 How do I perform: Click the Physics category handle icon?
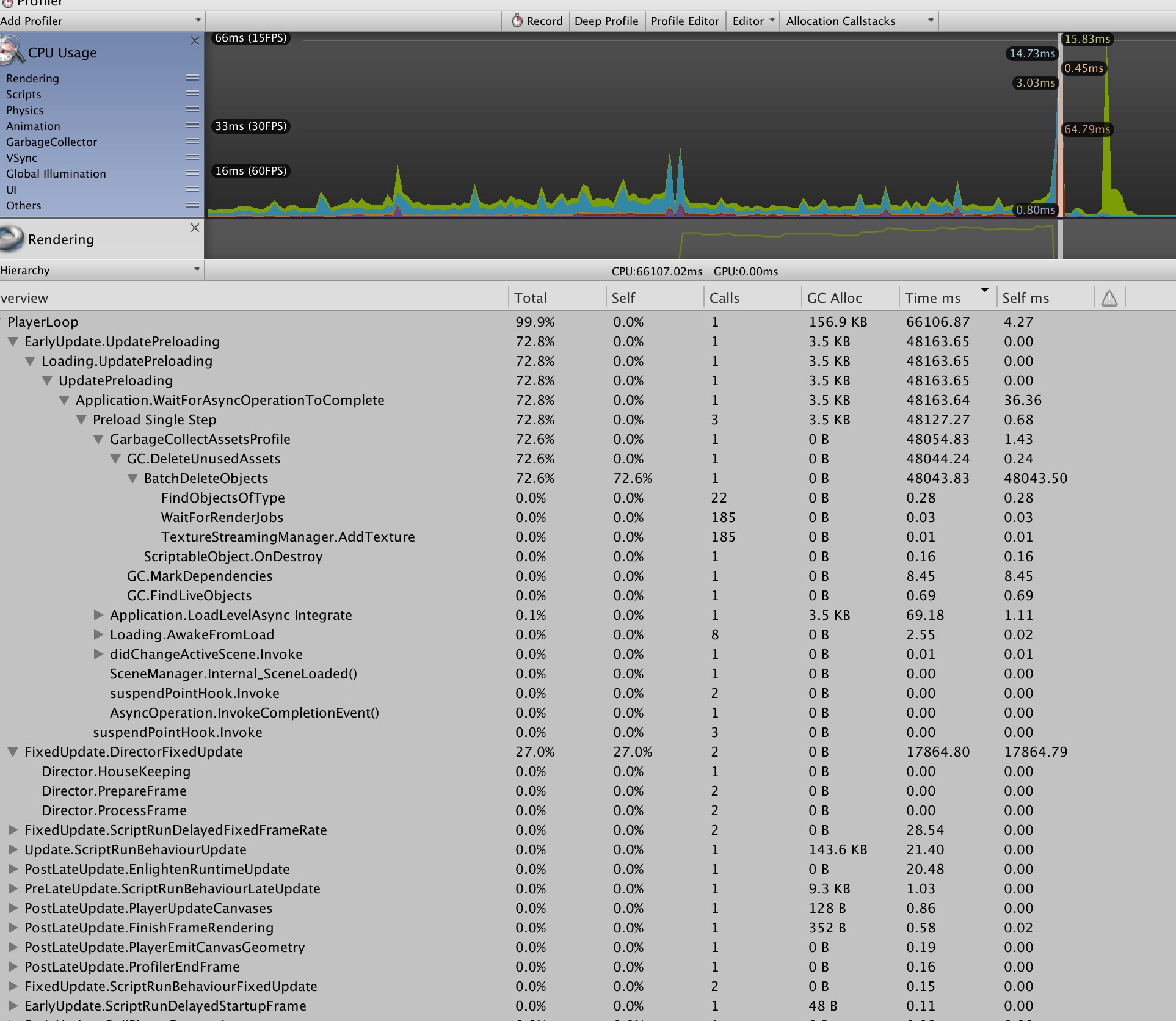tap(192, 110)
